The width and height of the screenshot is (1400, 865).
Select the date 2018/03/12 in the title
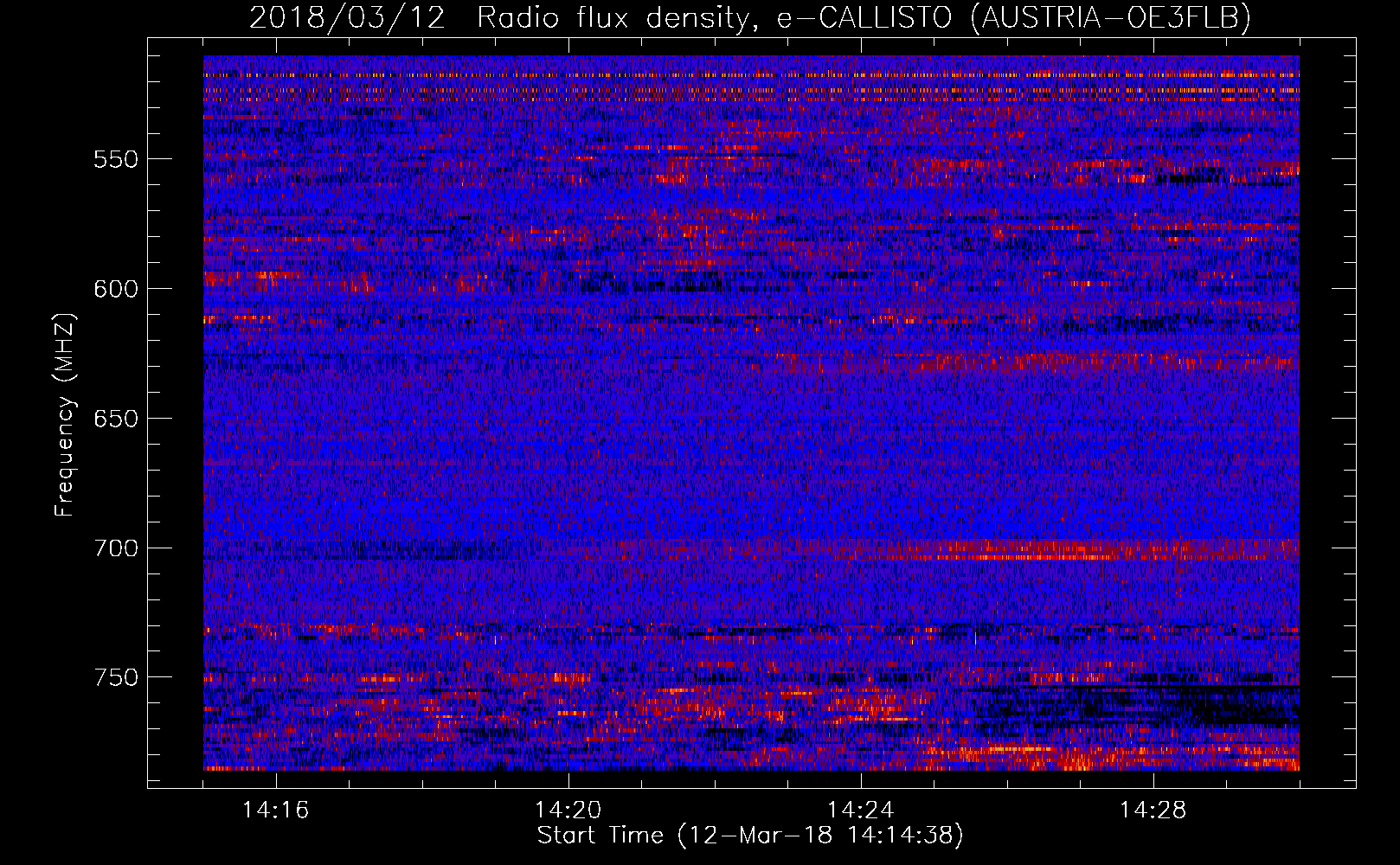348,17
